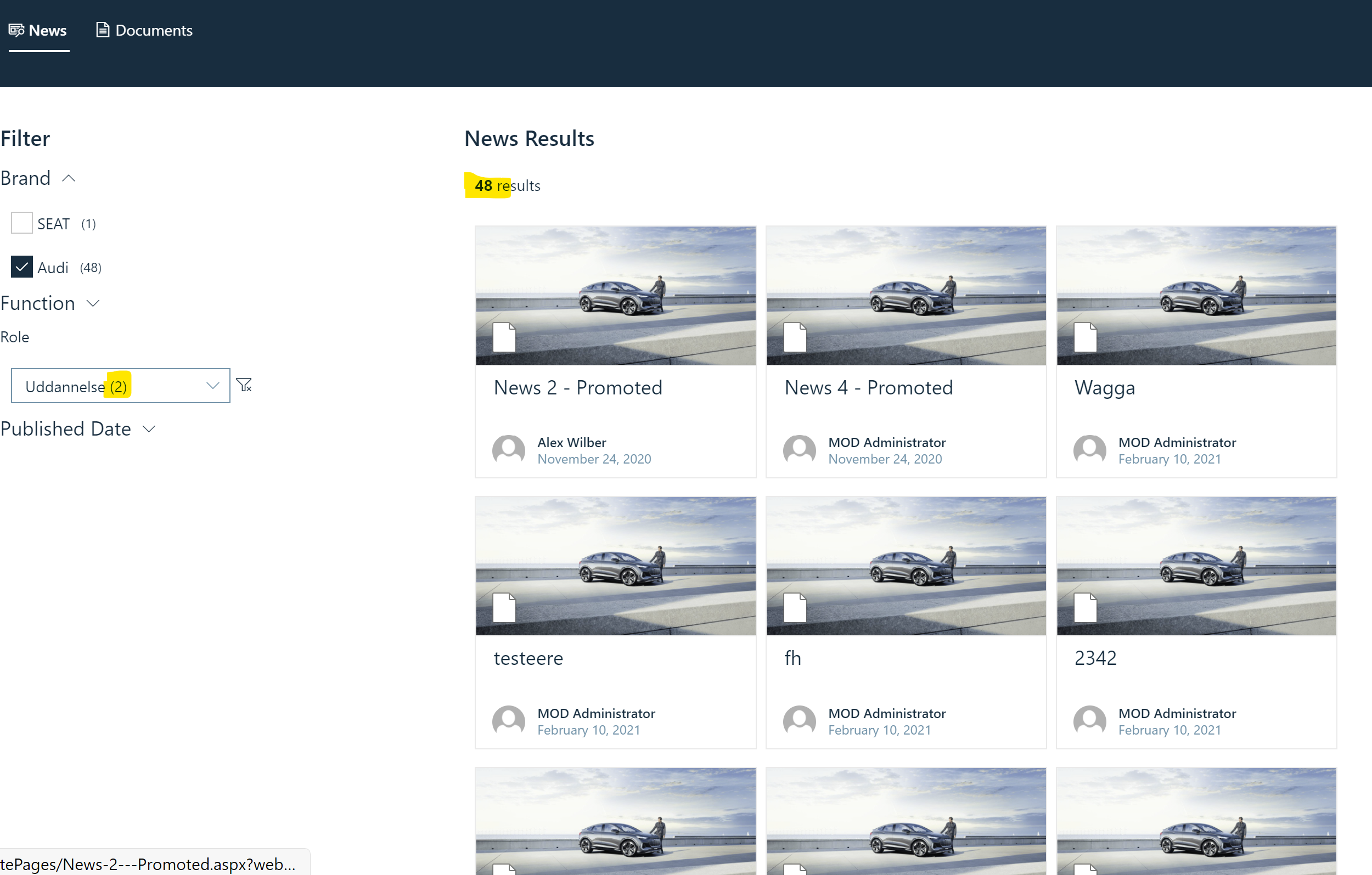Clear the Role filter using the funnel icon
This screenshot has width=1372, height=875.
[x=244, y=385]
